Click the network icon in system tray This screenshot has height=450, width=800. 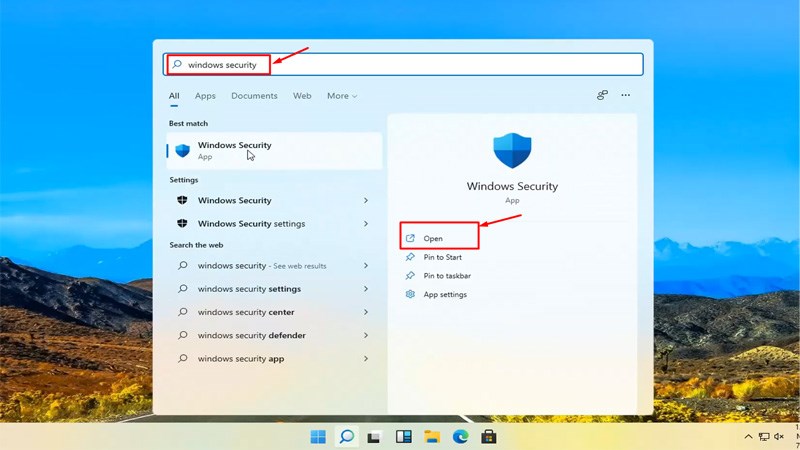pyautogui.click(x=764, y=437)
